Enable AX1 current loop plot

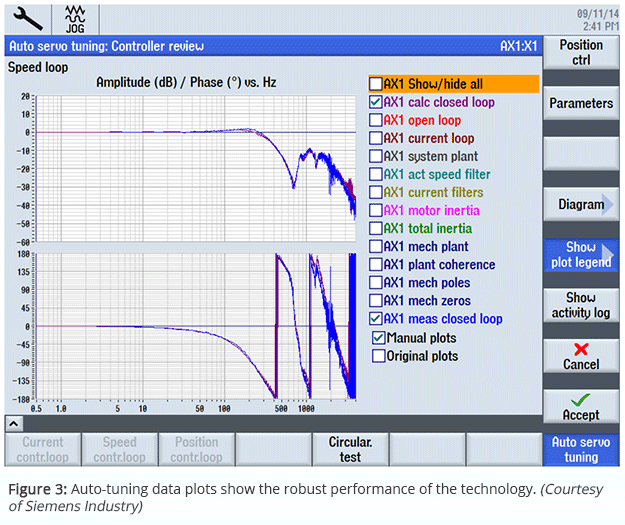pos(375,138)
